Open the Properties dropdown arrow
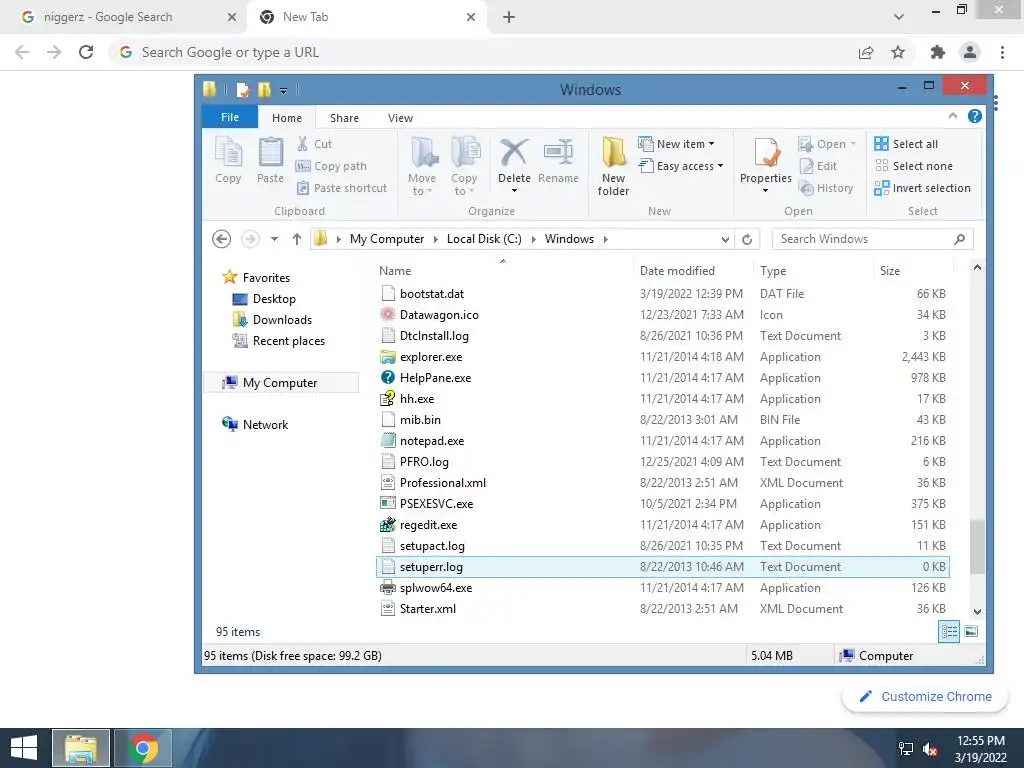The width and height of the screenshot is (1024, 768). [x=765, y=191]
